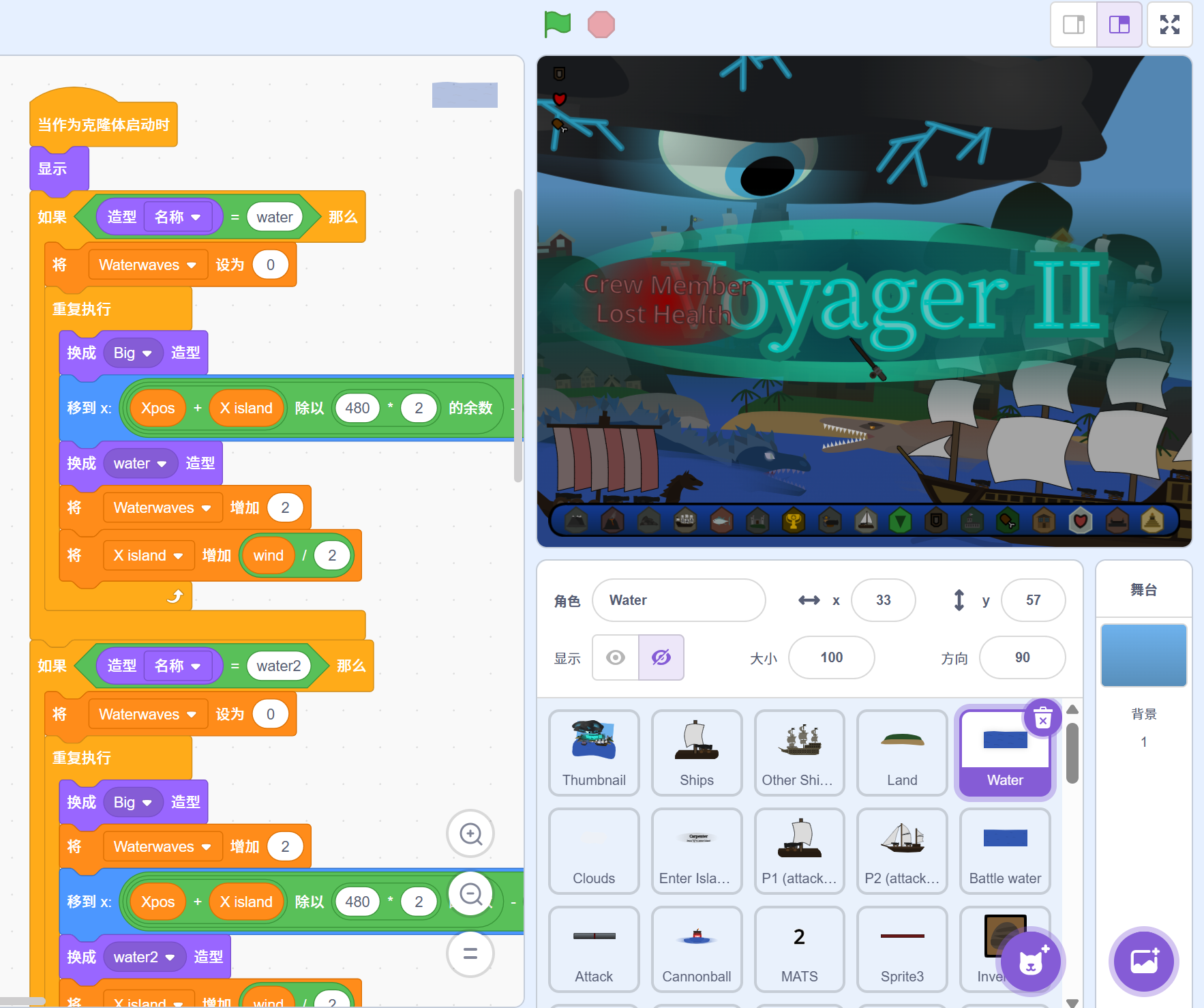This screenshot has height=1008, width=1204.
Task: Enter full screen stage mode
Action: coord(1169,25)
